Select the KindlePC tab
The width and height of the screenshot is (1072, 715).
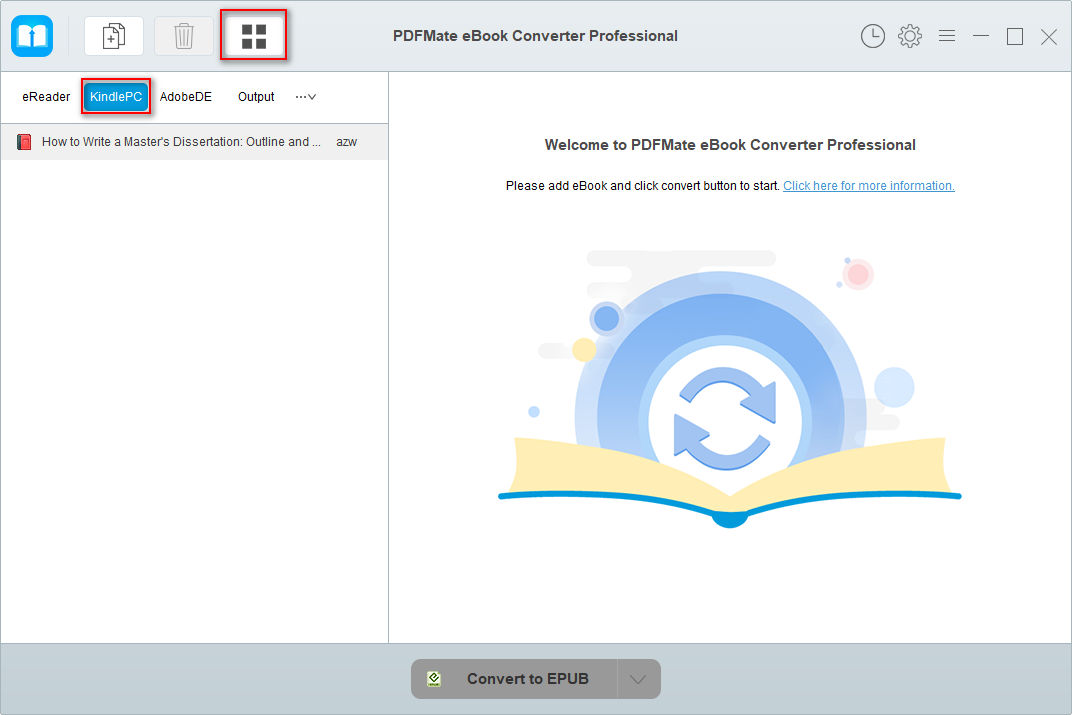click(x=116, y=97)
